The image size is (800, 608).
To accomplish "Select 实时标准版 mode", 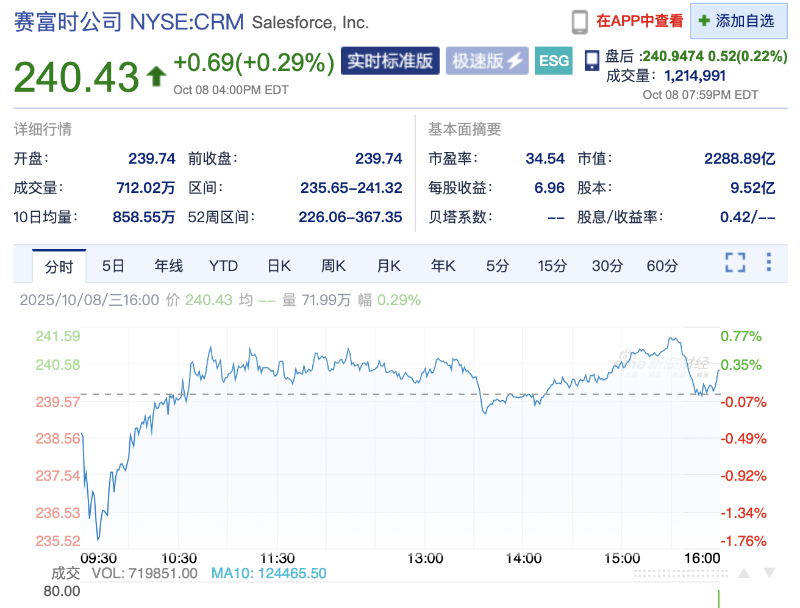I will [390, 61].
